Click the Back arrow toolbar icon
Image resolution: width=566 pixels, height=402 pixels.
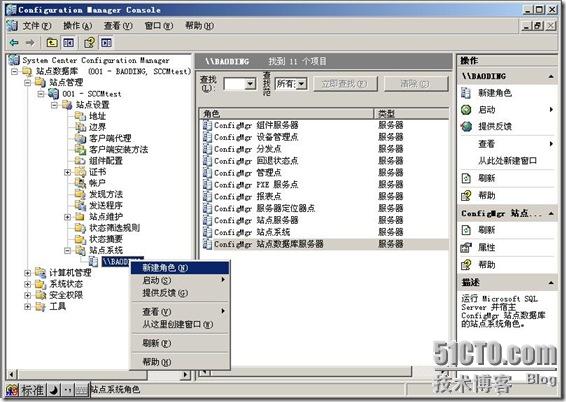(x=14, y=43)
